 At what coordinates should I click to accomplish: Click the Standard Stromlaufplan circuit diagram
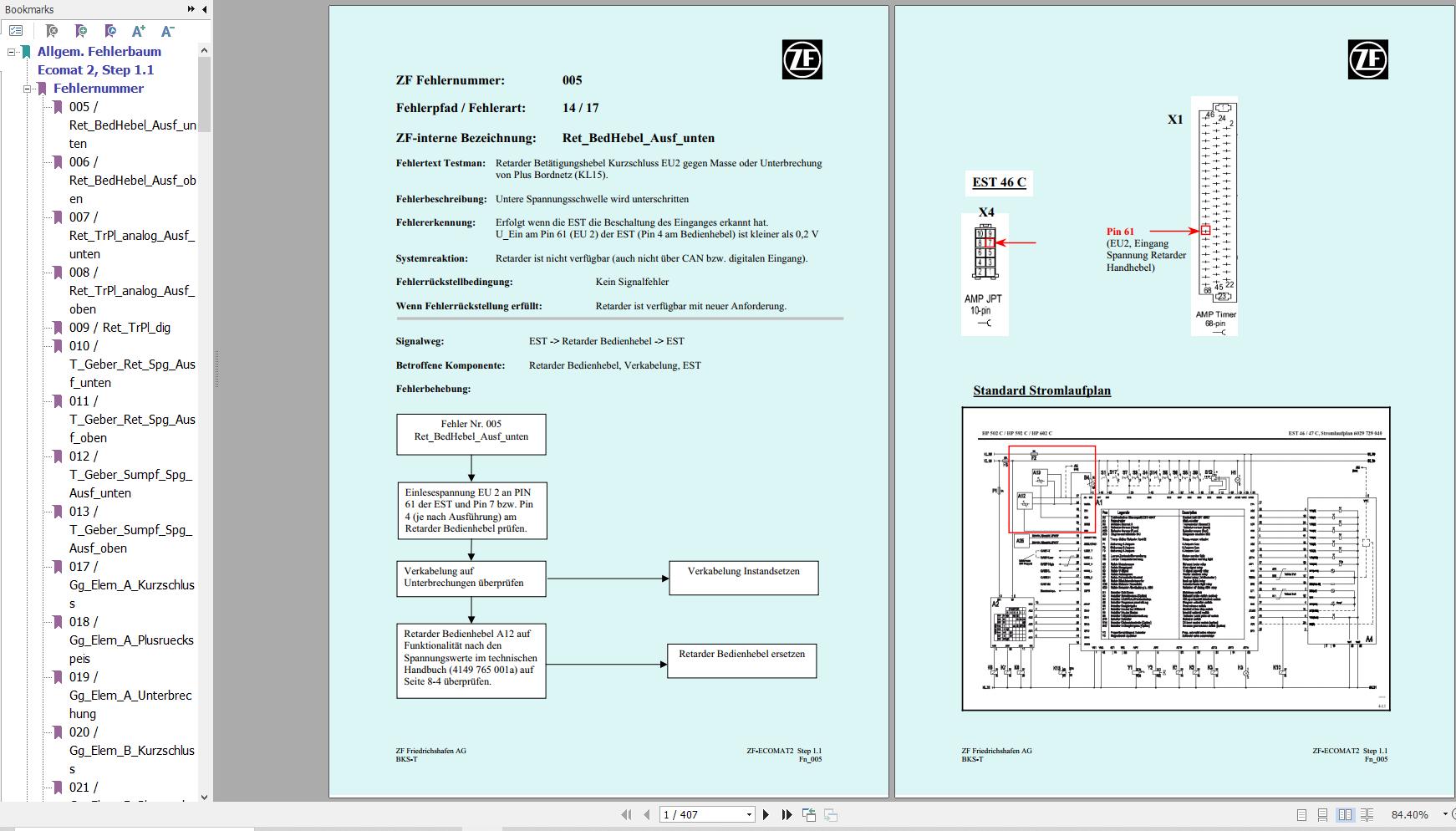click(x=1175, y=558)
